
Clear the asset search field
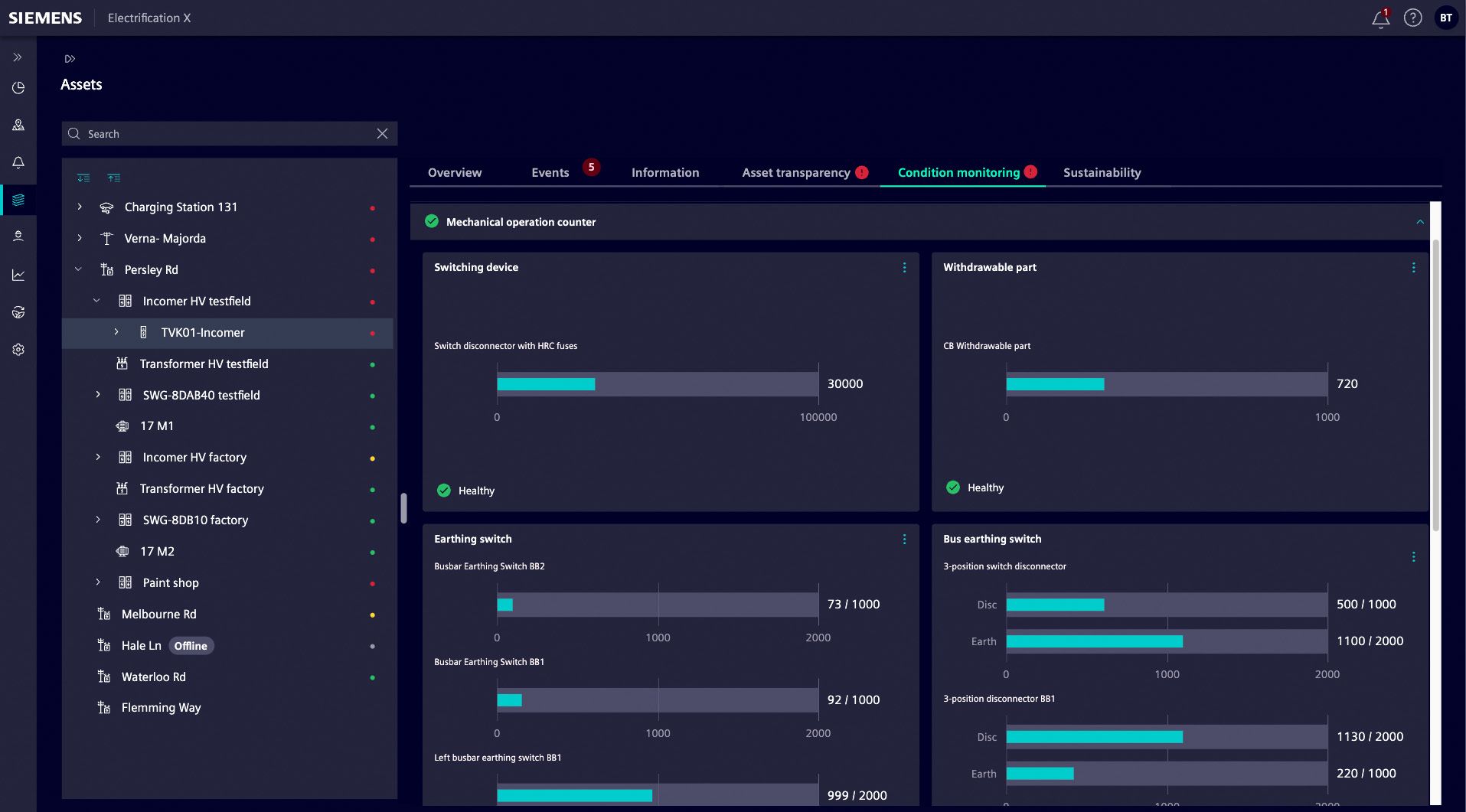coord(382,133)
